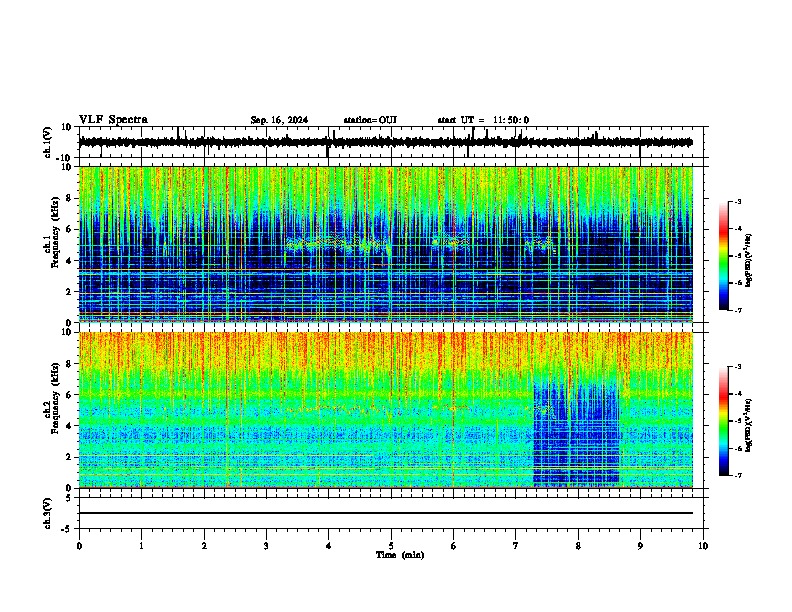Viewport: 792px width, 612px height.
Task: Click time axis tick label "0"
Action: click(79, 546)
